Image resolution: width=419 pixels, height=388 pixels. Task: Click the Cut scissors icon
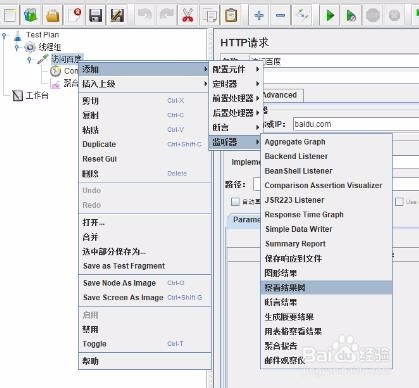(188, 15)
